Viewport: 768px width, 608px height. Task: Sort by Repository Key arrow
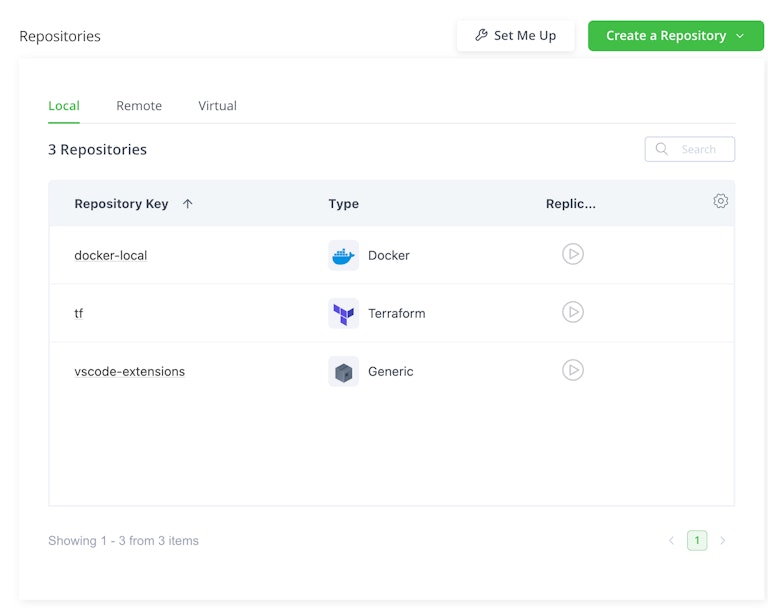click(x=187, y=204)
